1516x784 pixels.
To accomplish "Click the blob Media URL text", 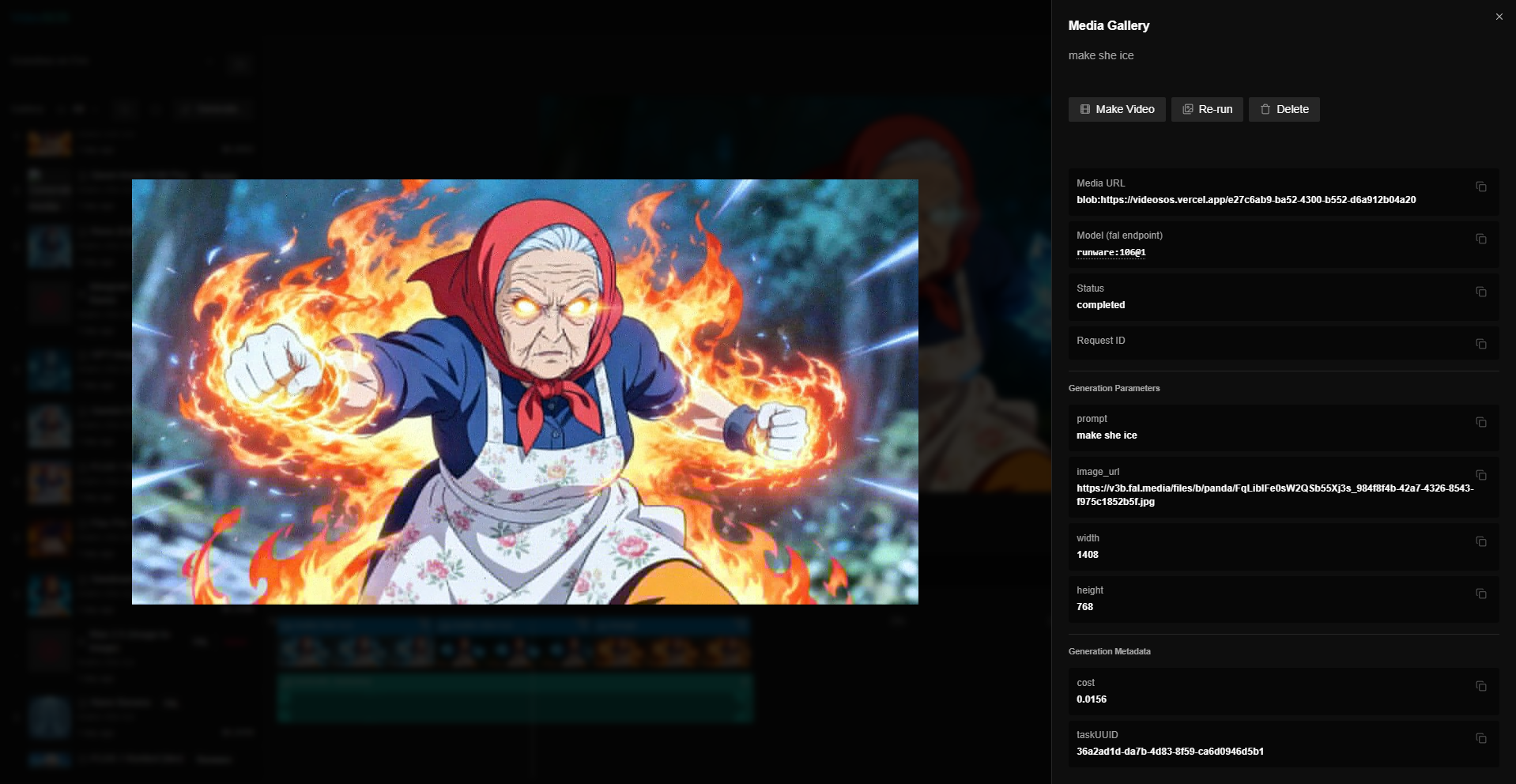I will tap(1246, 200).
